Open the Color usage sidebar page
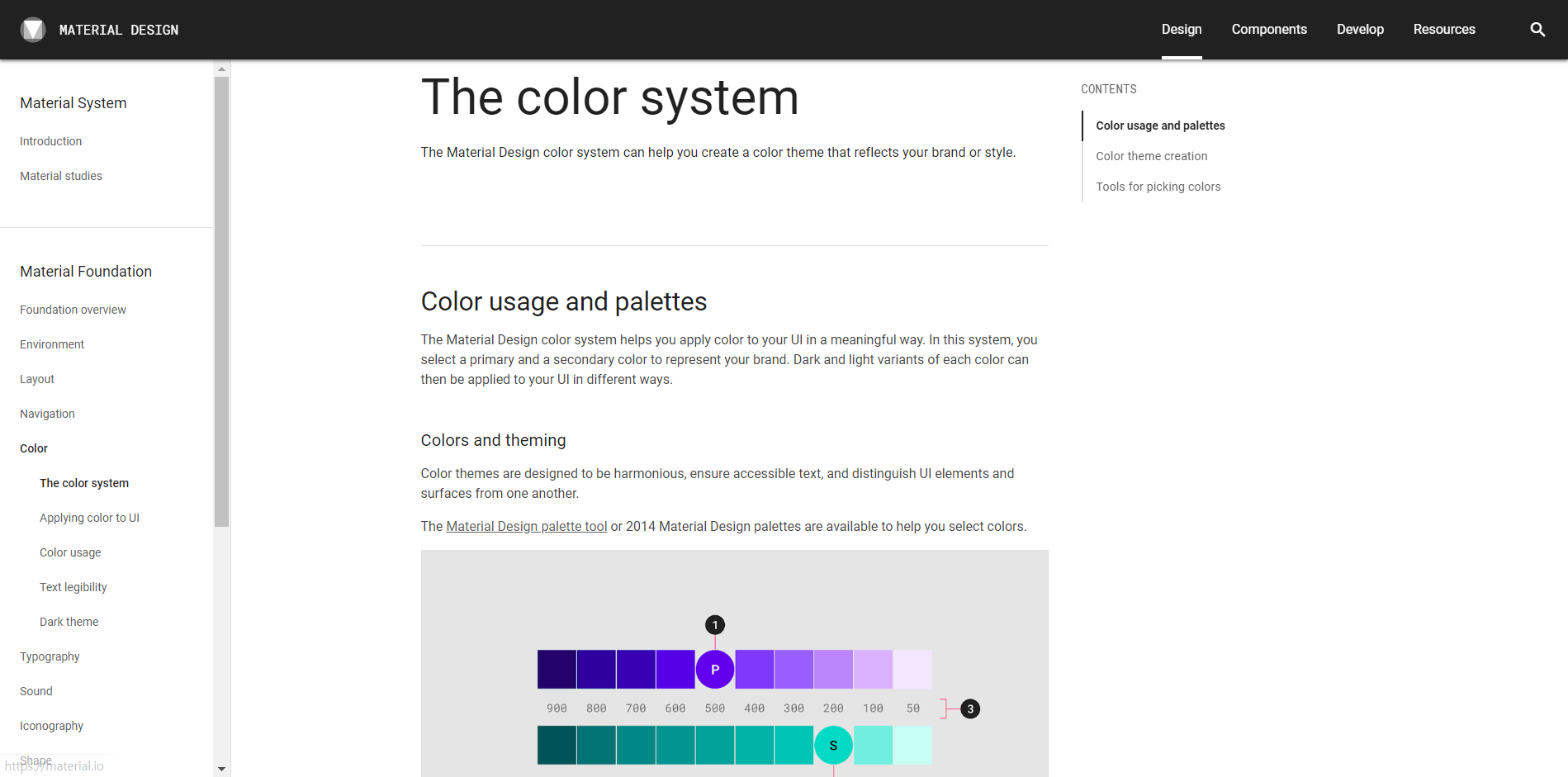This screenshot has width=1568, height=777. coord(70,552)
